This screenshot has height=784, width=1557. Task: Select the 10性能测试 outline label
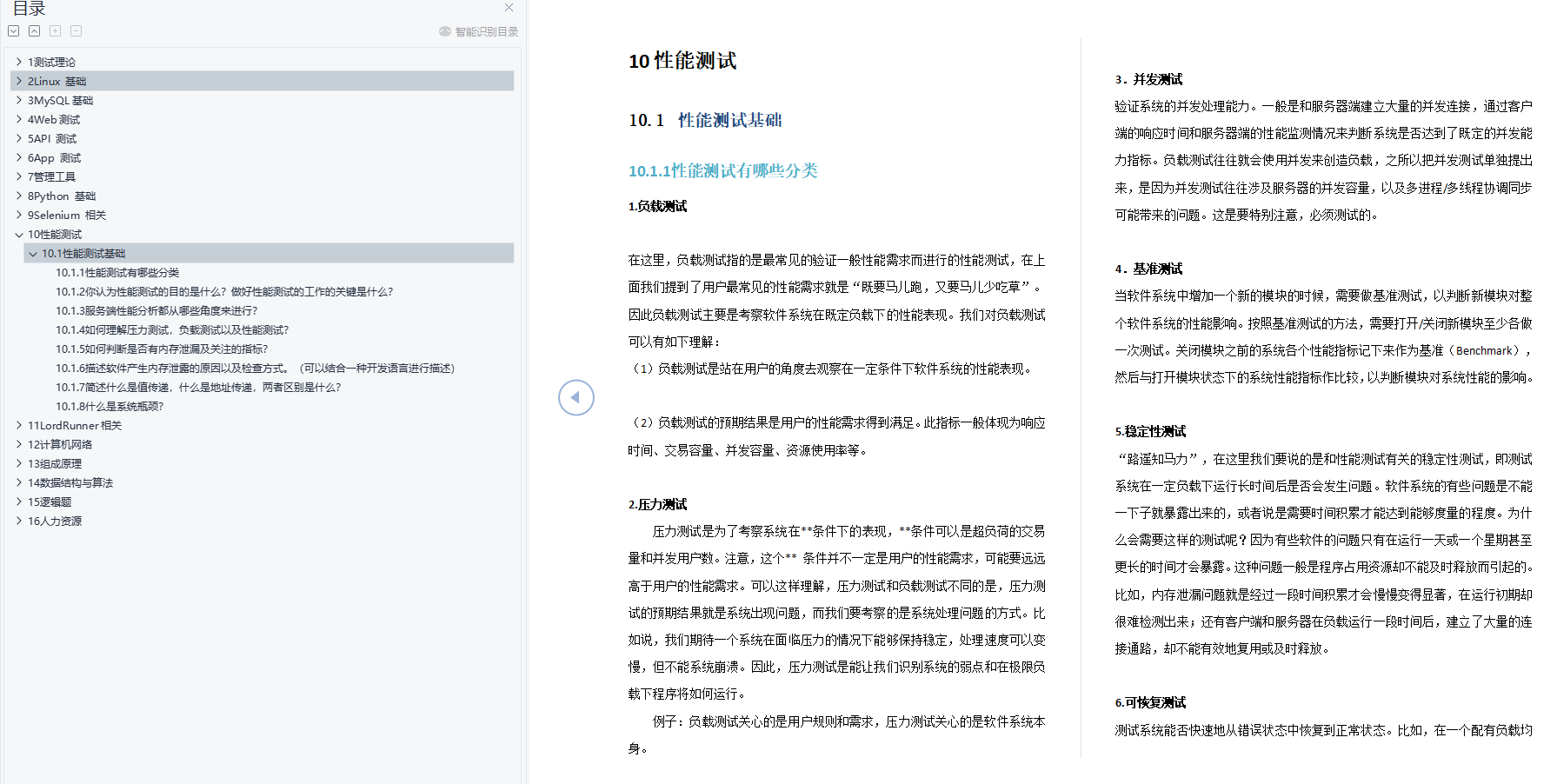[x=55, y=234]
